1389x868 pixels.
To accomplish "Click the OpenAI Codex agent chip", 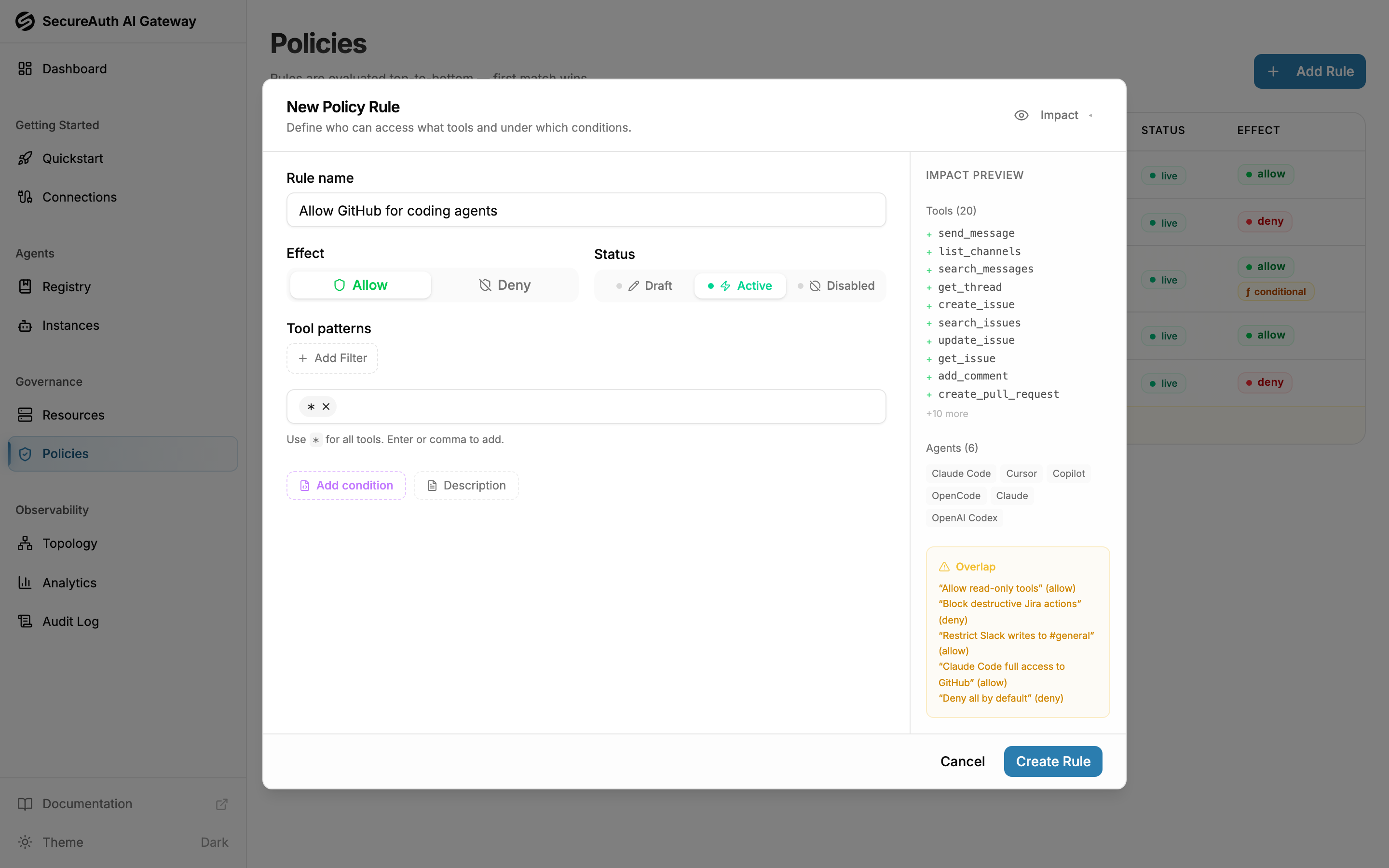I will click(x=964, y=518).
